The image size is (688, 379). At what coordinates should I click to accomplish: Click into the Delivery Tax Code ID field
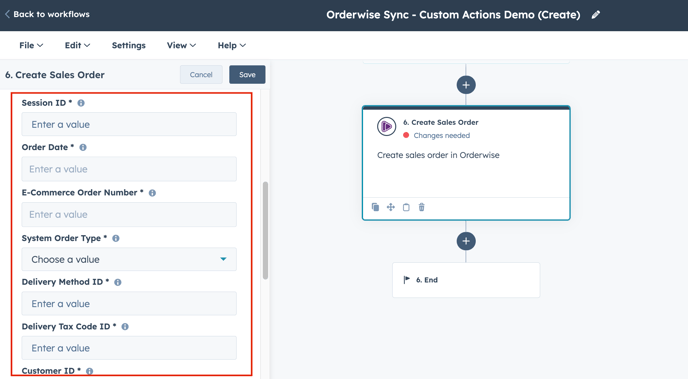click(129, 348)
